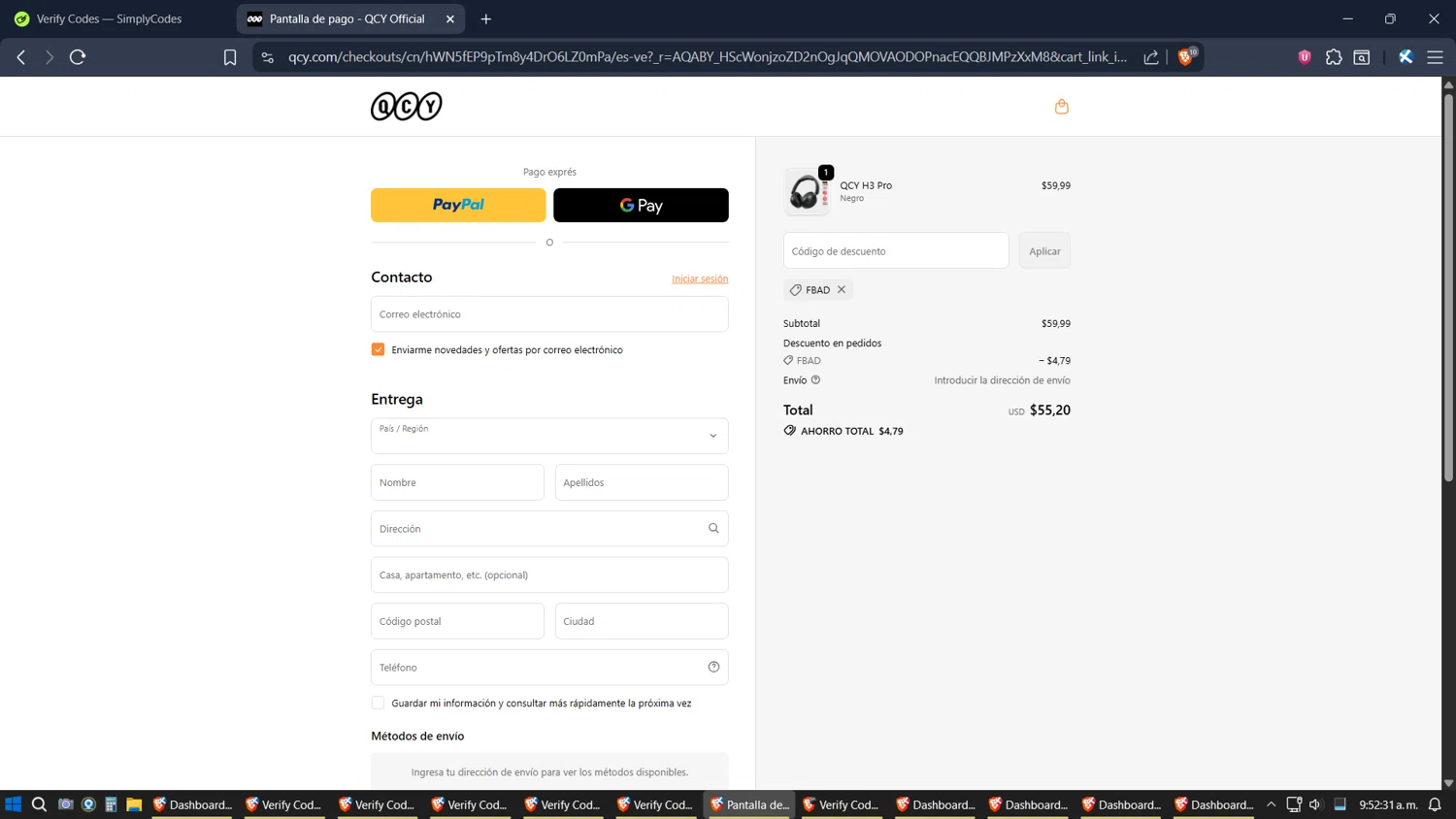
Task: Go forward with the browser forward arrow
Action: (x=49, y=57)
